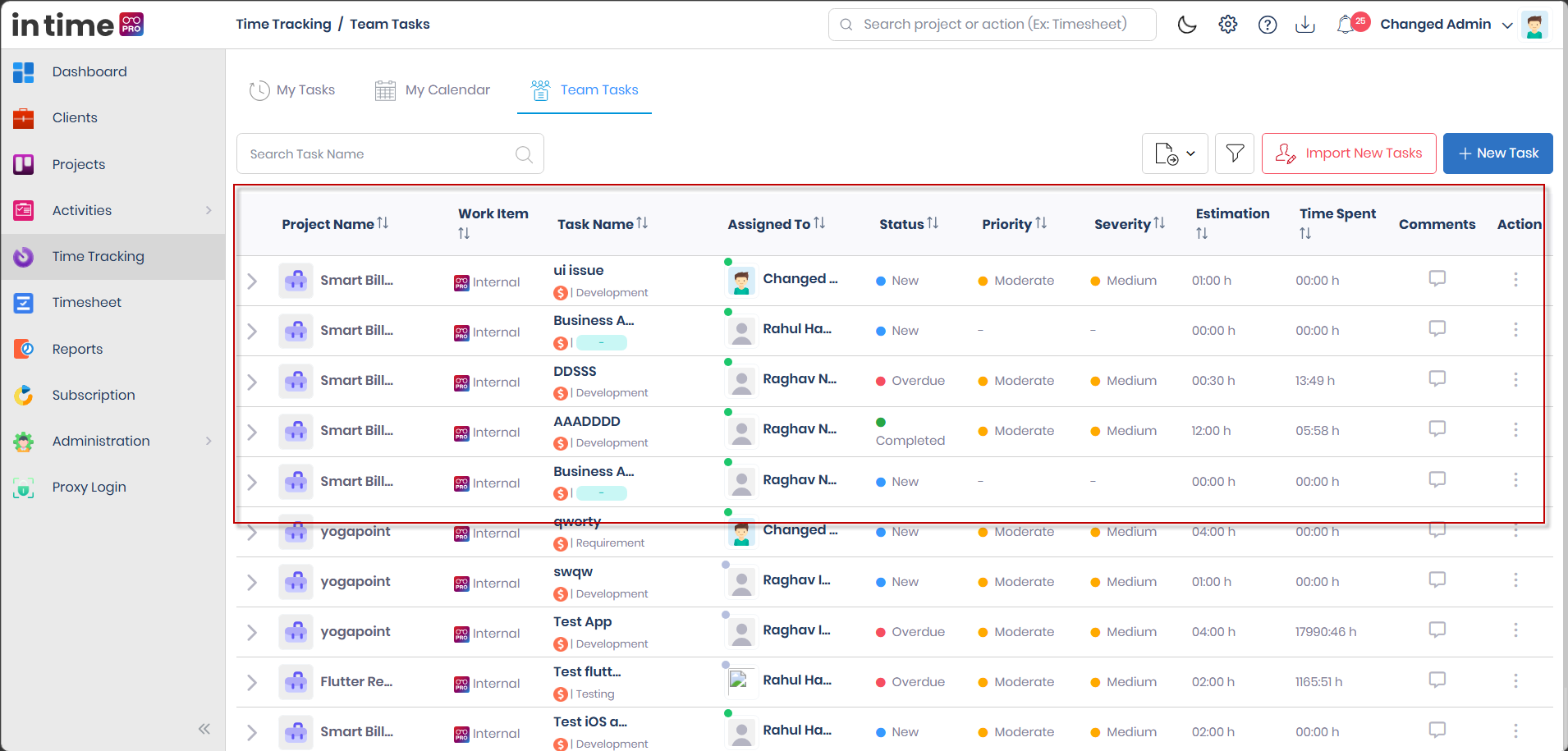Viewport: 1568px width, 751px height.
Task: Open the Changed Admin user dropdown
Action: tap(1447, 25)
